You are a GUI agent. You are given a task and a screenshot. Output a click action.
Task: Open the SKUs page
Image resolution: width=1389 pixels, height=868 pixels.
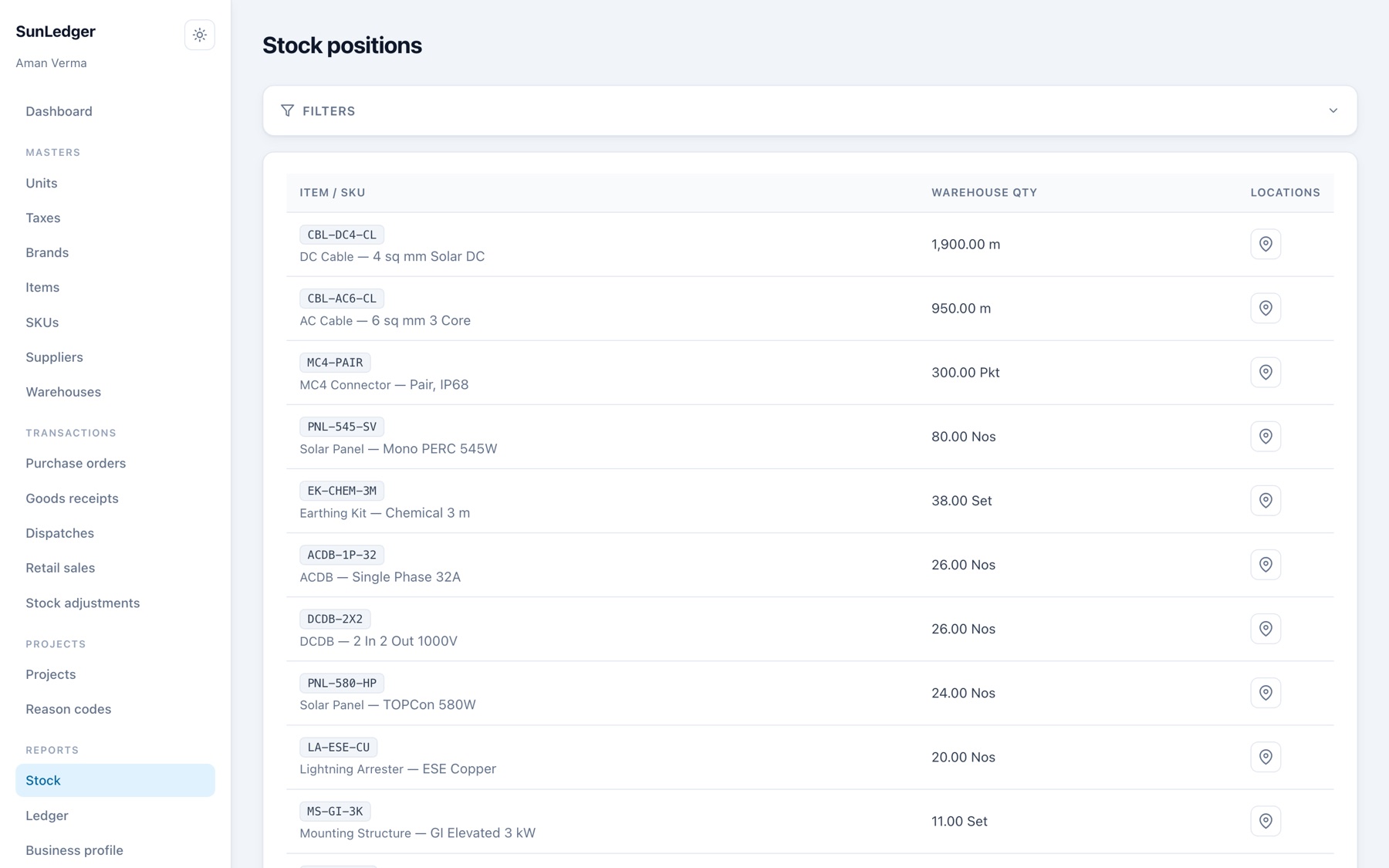tap(115, 323)
